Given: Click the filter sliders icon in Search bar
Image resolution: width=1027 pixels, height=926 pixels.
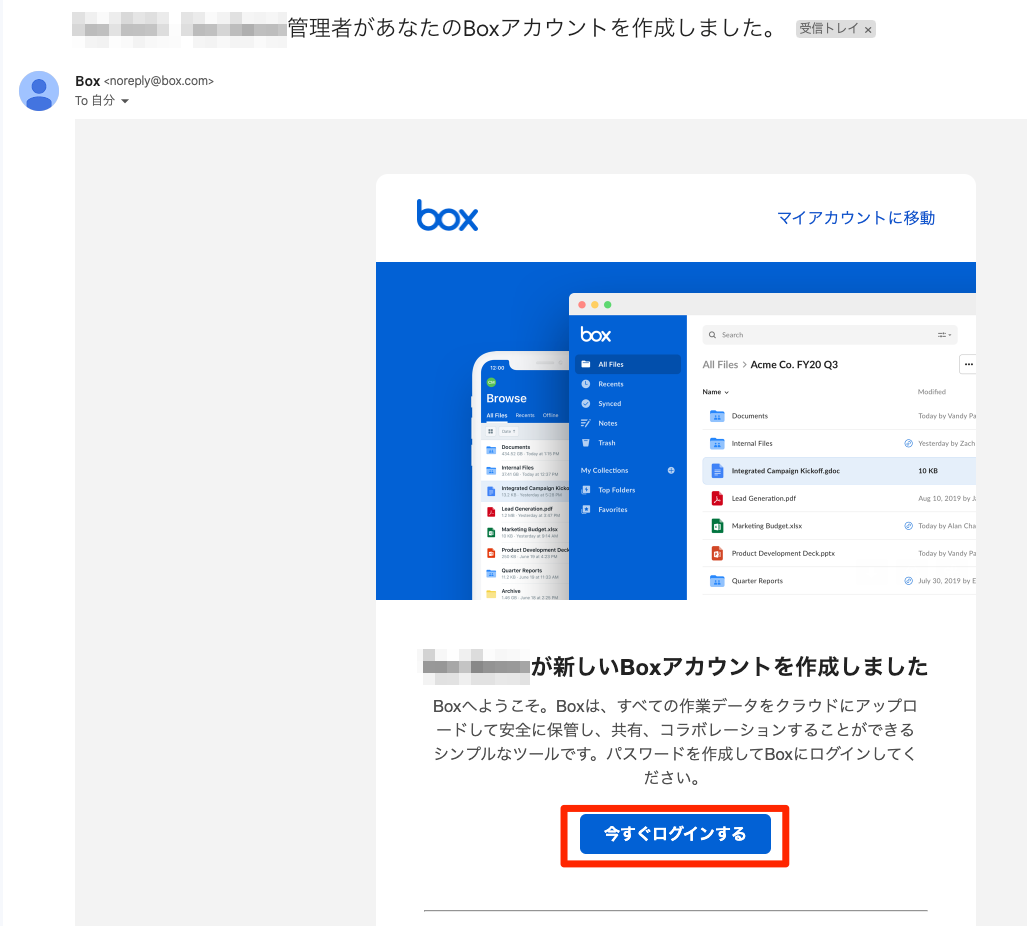Looking at the screenshot, I should pyautogui.click(x=943, y=335).
